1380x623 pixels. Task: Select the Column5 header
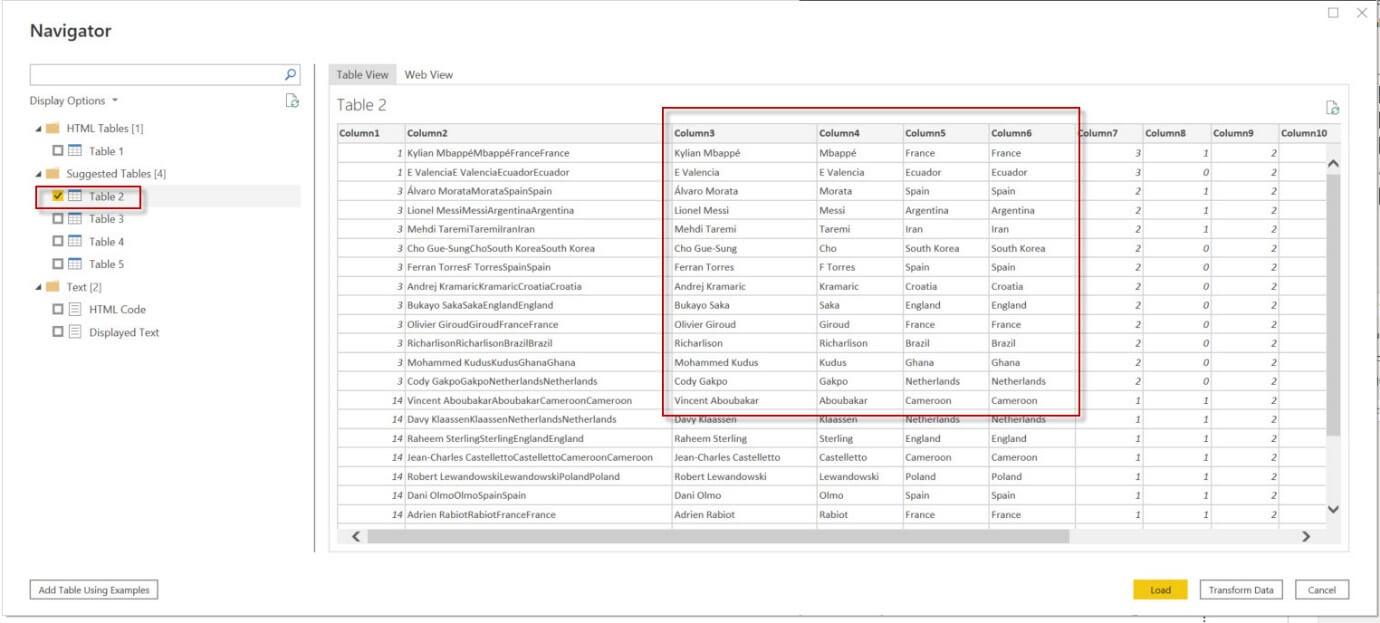pyautogui.click(x=945, y=133)
